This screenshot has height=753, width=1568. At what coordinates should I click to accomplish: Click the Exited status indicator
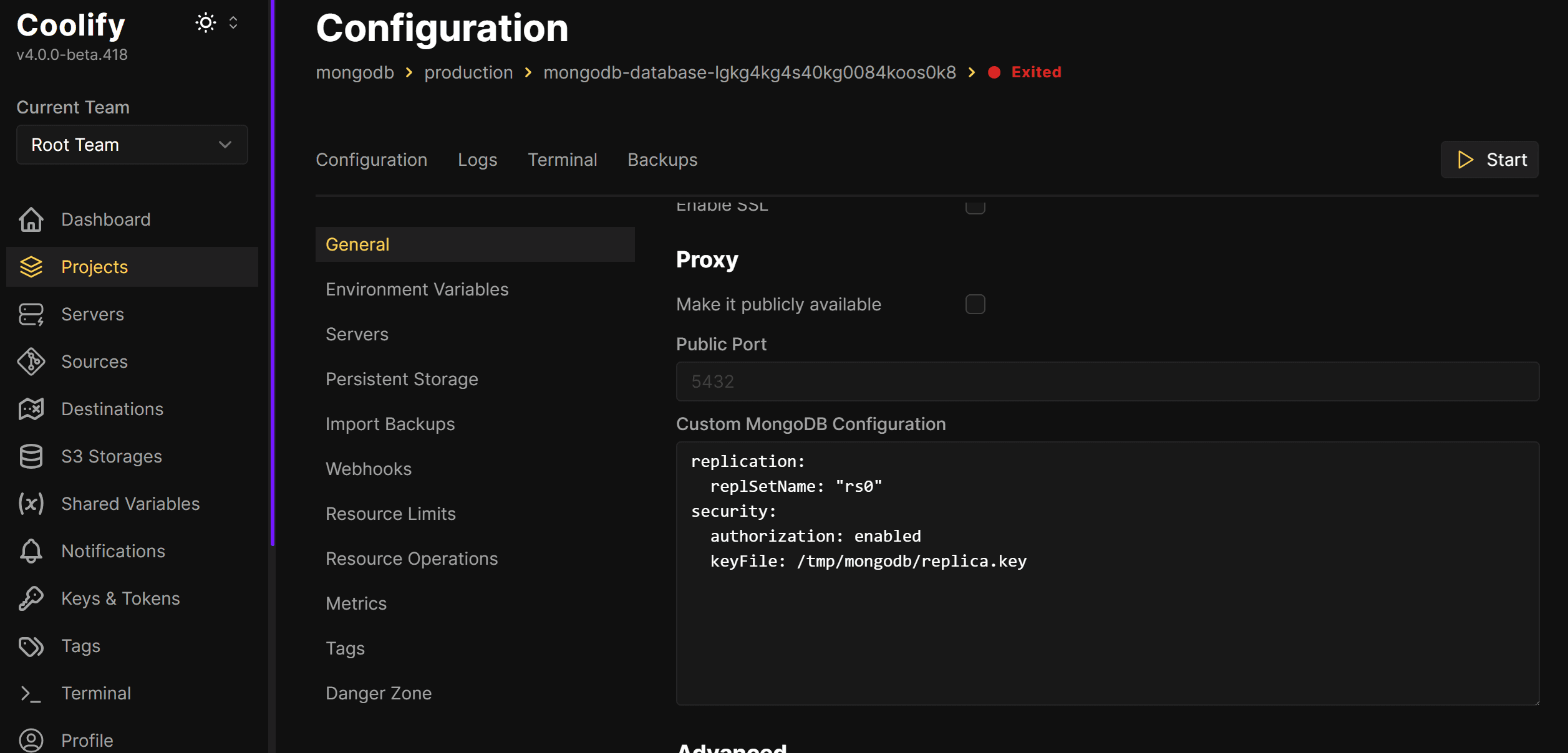click(x=1025, y=72)
